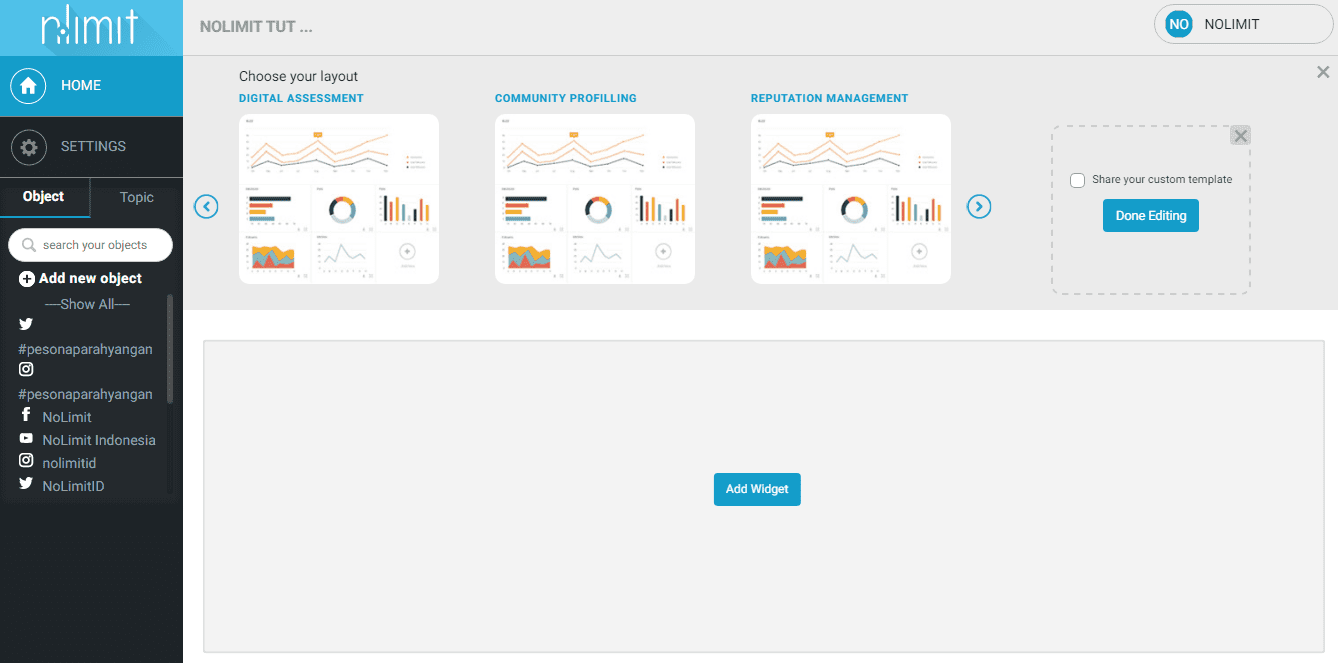This screenshot has height=663, width=1338.
Task: Select the Twitter icon above first #pesonaparahyangan
Action: [x=26, y=324]
